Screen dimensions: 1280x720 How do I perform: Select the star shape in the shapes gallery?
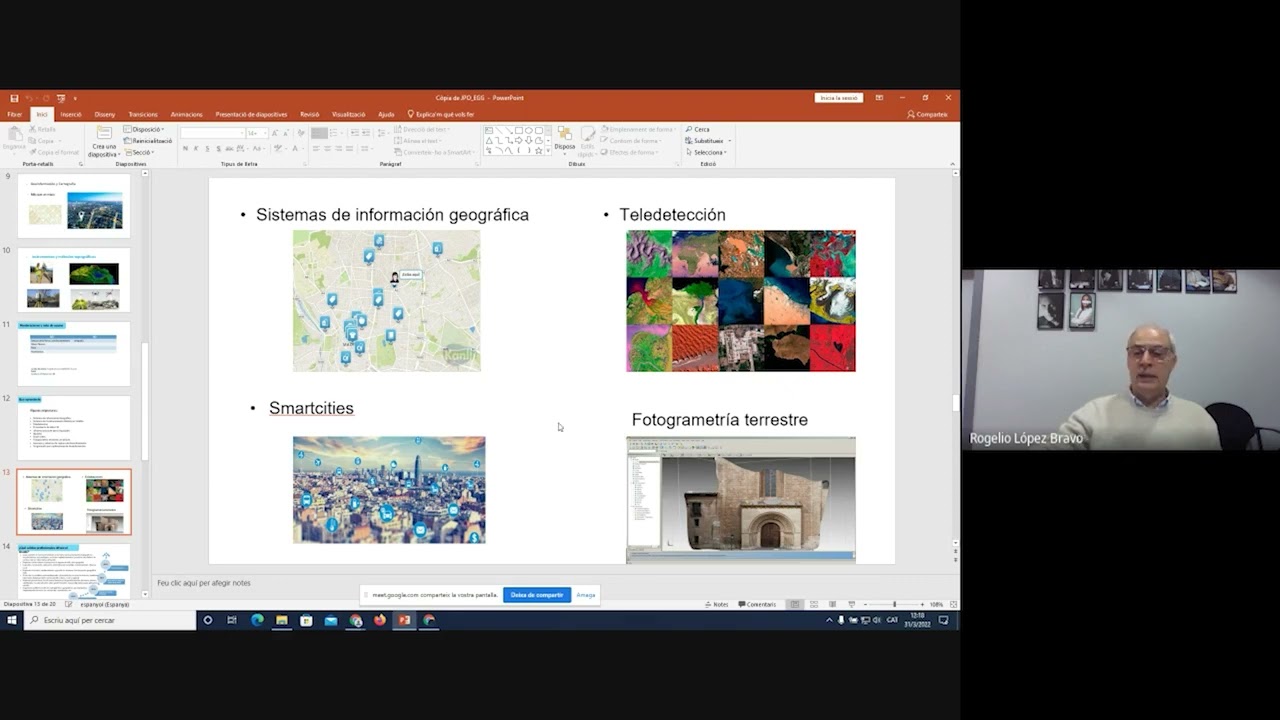[538, 150]
